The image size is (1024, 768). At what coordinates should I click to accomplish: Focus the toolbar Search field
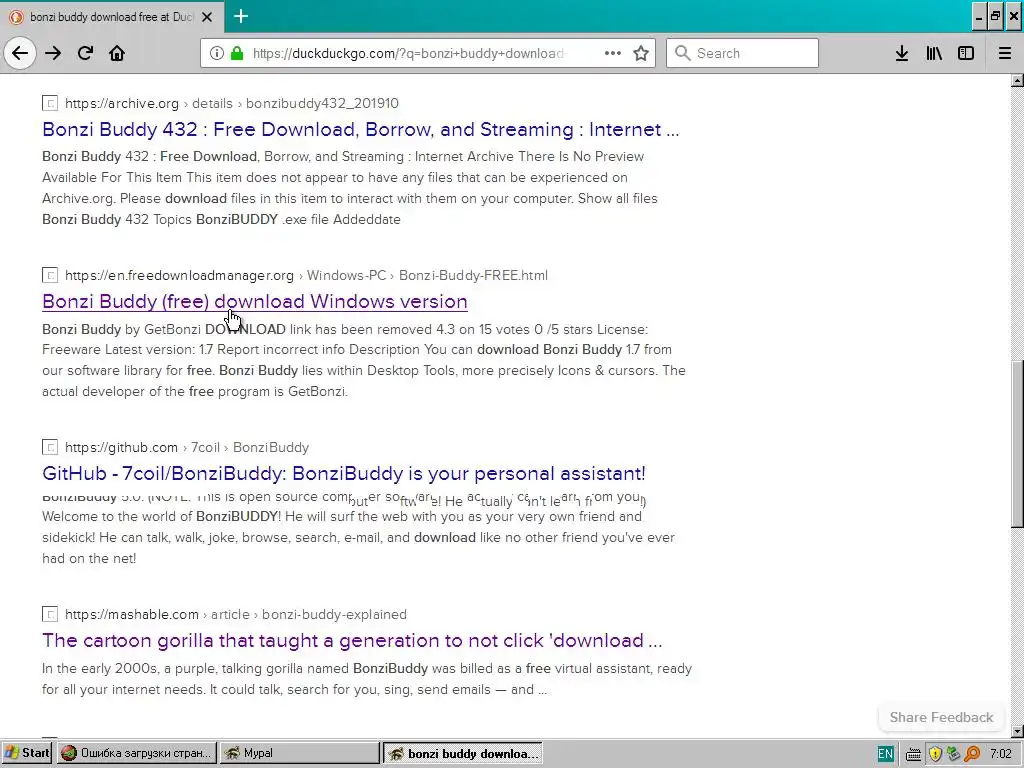click(x=742, y=53)
